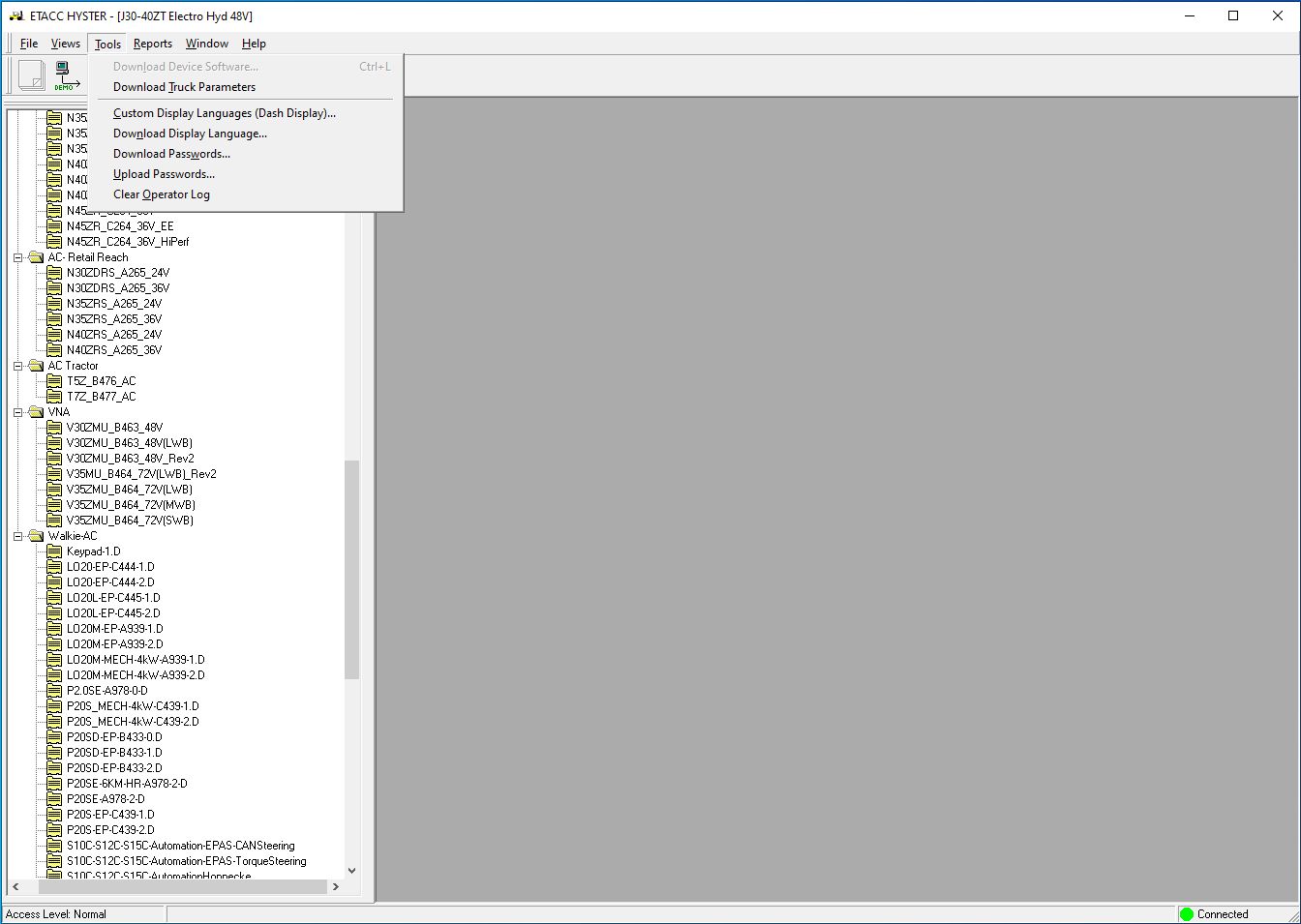The height and width of the screenshot is (924, 1301).
Task: Click the folder icon beside P2.0SE-A978-0-D
Action: pyautogui.click(x=55, y=691)
